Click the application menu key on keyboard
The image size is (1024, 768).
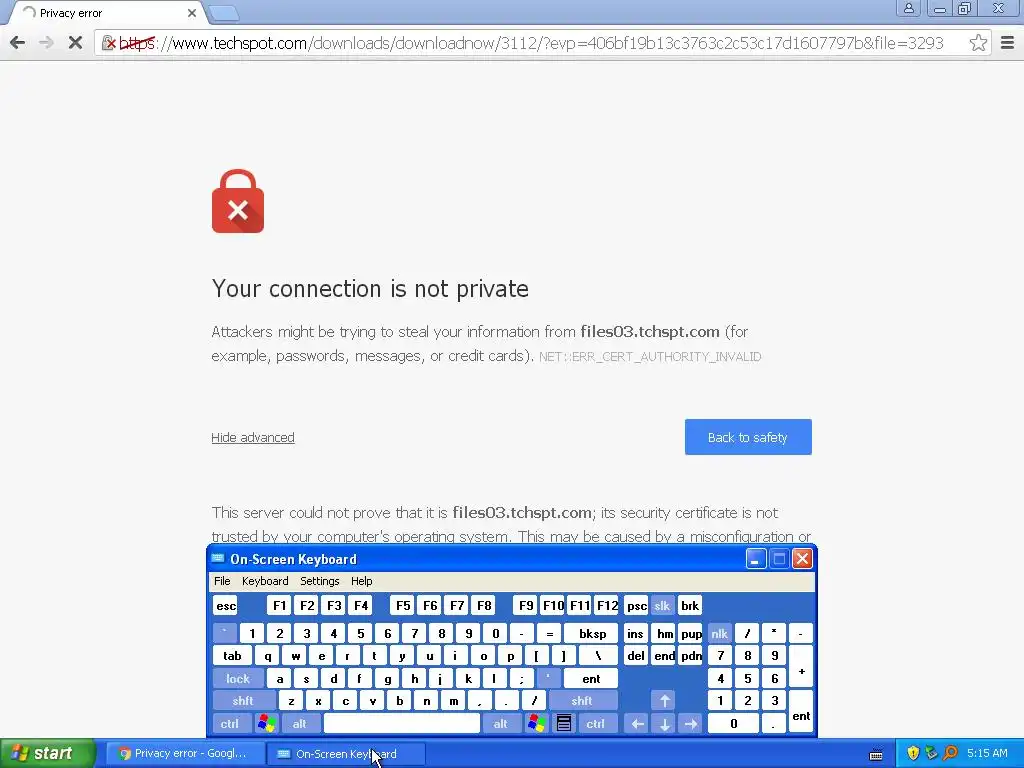click(564, 724)
